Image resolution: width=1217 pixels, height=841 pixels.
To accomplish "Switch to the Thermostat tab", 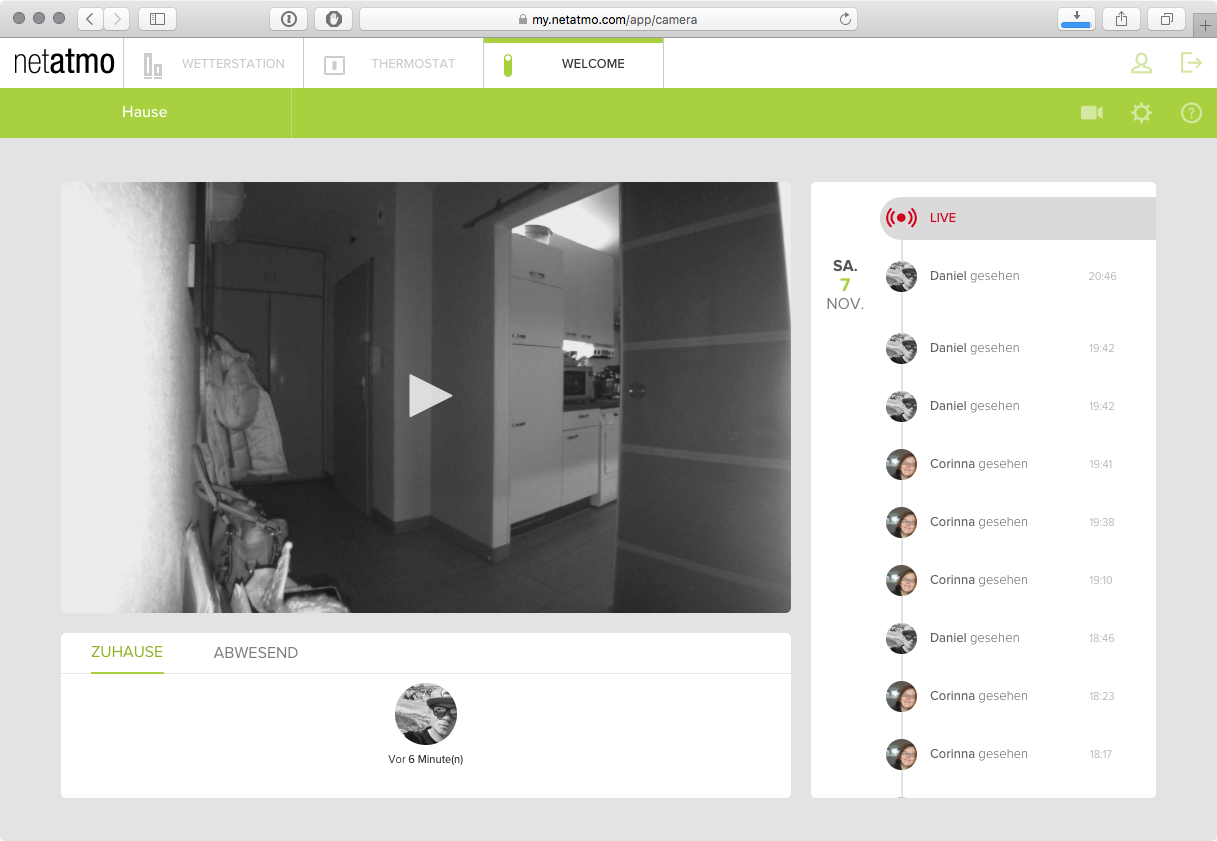I will point(393,64).
